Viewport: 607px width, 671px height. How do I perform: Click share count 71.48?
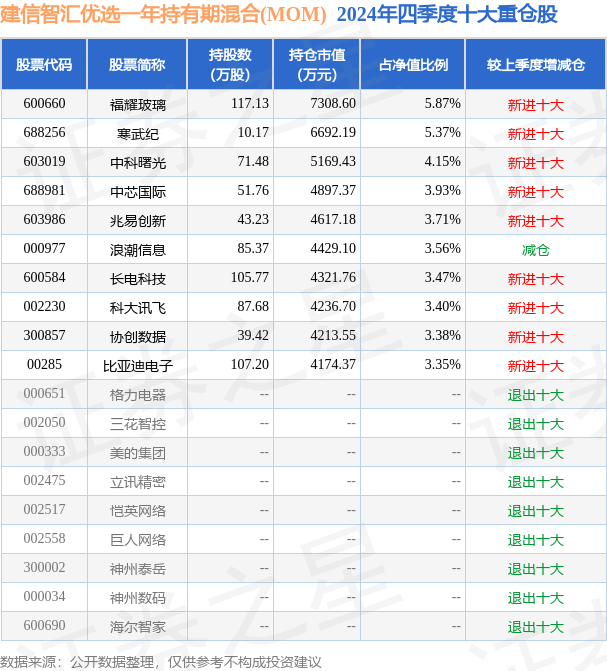point(253,162)
